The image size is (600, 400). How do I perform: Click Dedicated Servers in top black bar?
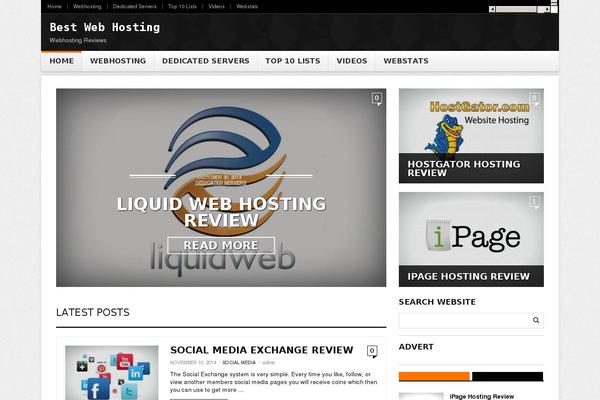pyautogui.click(x=134, y=7)
